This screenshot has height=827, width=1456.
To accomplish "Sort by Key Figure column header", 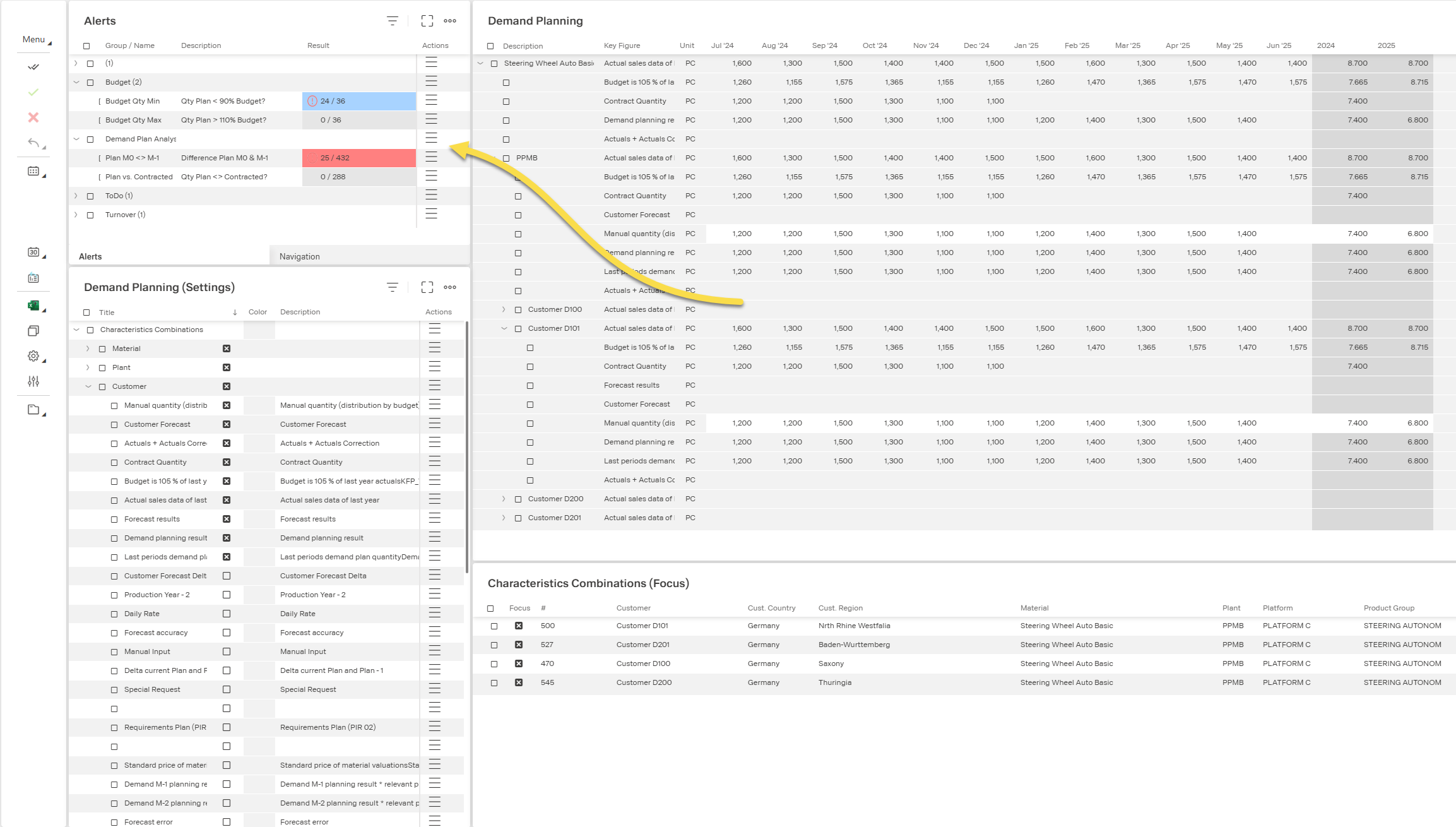I will pyautogui.click(x=622, y=45).
